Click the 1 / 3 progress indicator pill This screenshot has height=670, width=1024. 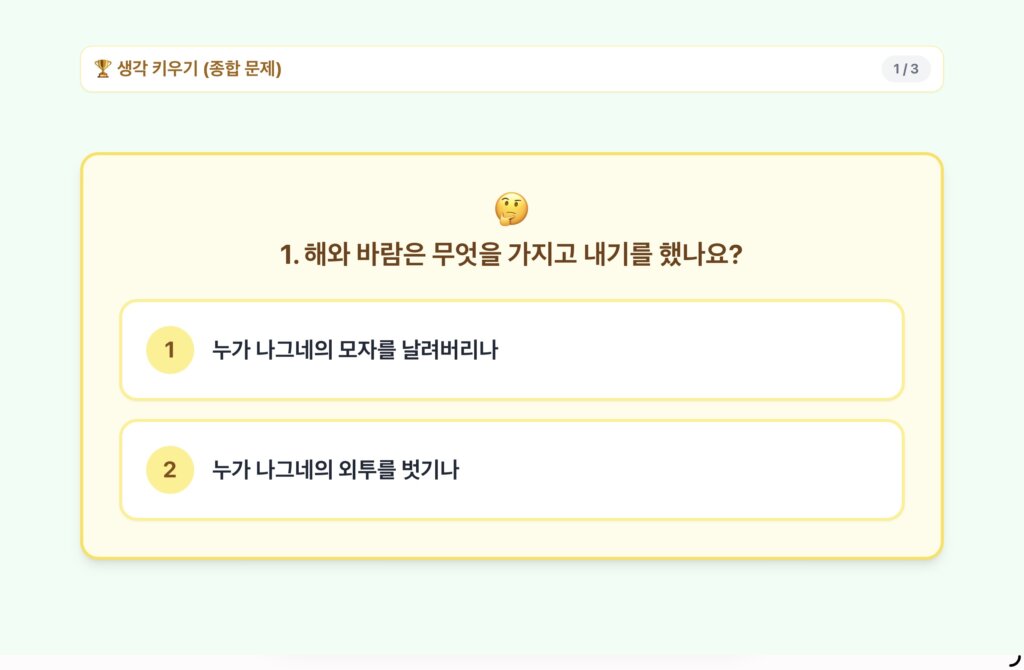click(906, 69)
